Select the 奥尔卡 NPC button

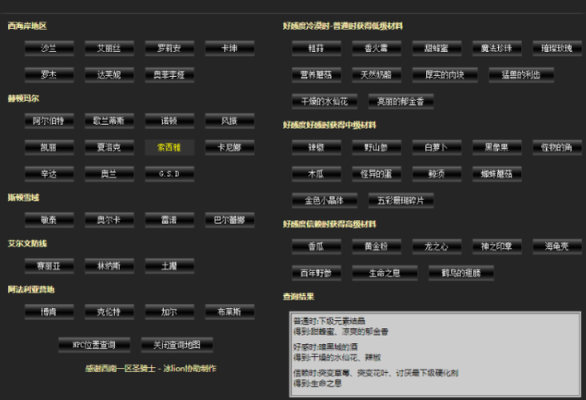[x=109, y=220]
